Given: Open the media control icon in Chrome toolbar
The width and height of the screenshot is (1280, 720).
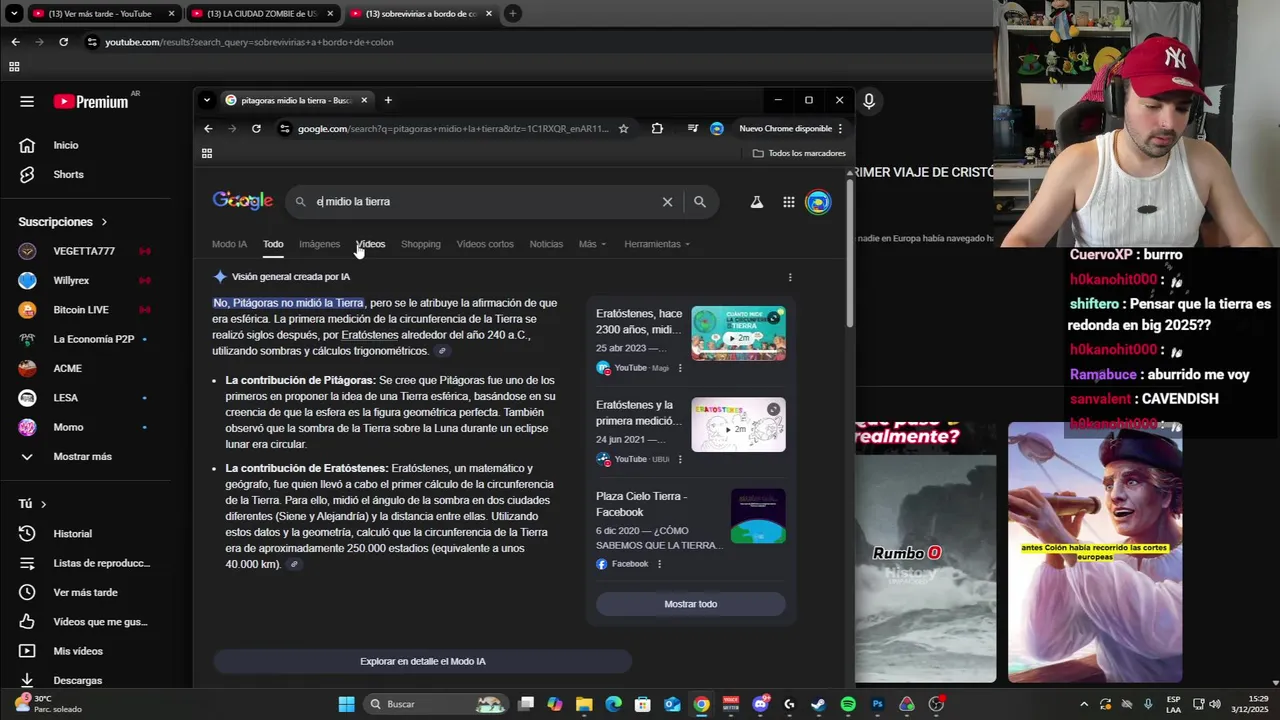Looking at the screenshot, I should click(x=692, y=128).
